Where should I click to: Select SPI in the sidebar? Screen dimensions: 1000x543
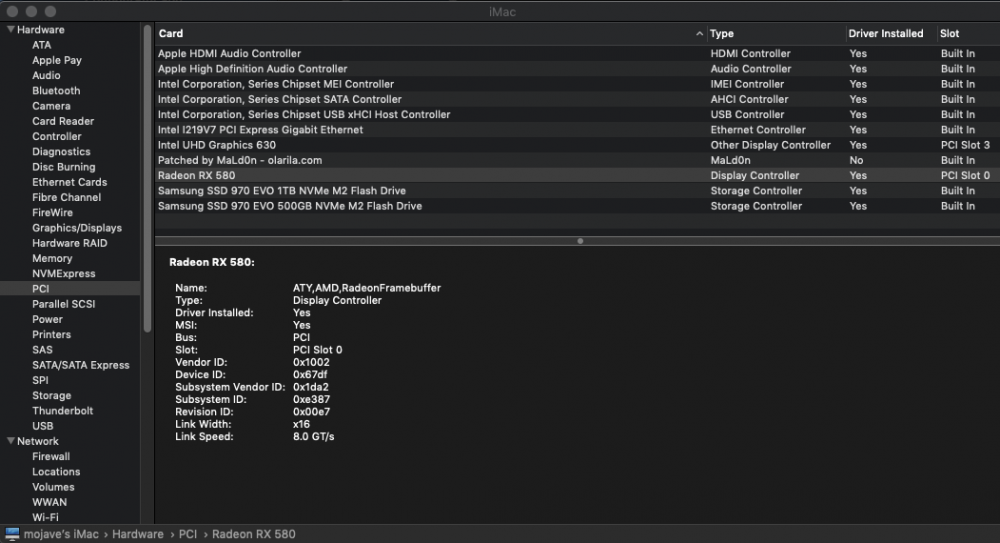pyautogui.click(x=40, y=380)
